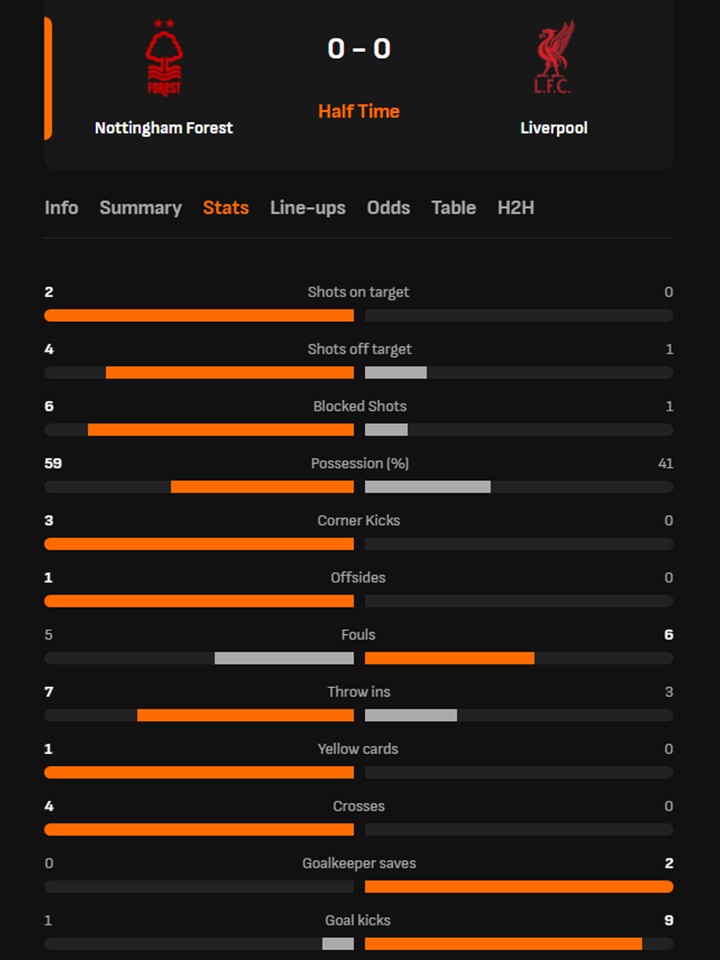Select the Stats tab

pyautogui.click(x=226, y=208)
